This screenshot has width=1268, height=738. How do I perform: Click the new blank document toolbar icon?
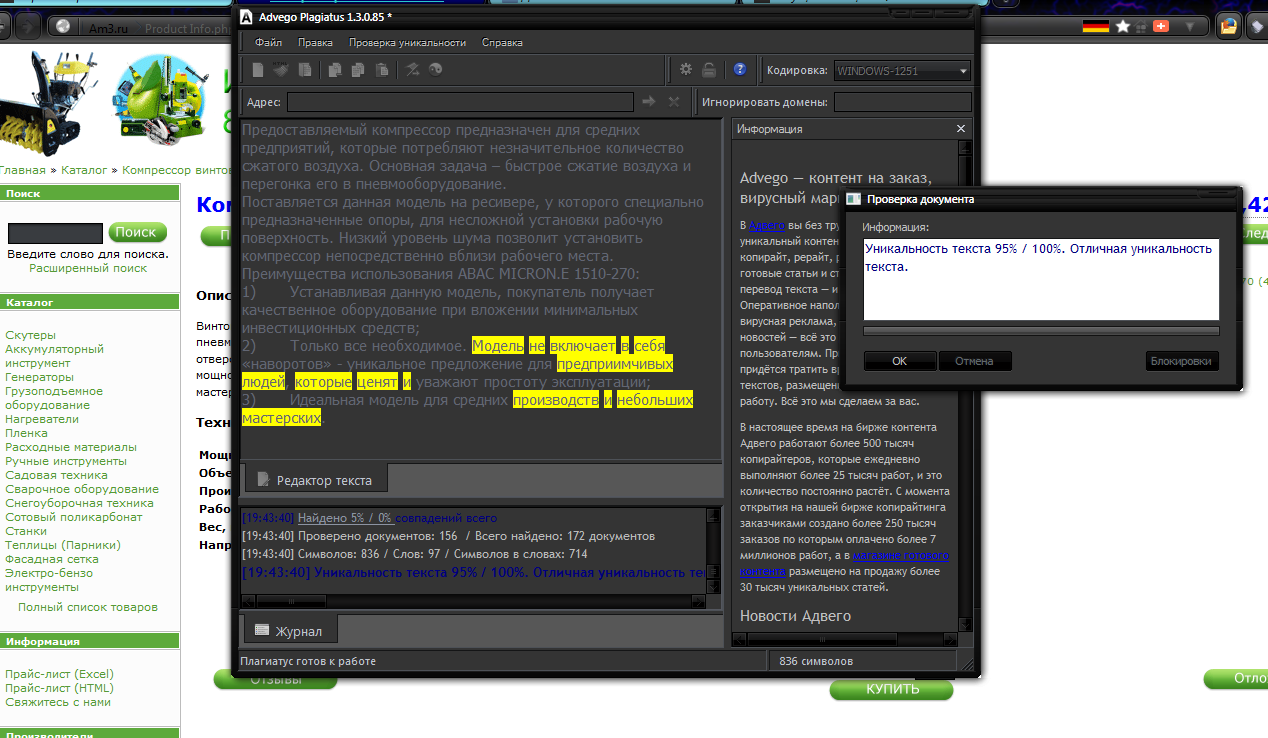[x=258, y=70]
